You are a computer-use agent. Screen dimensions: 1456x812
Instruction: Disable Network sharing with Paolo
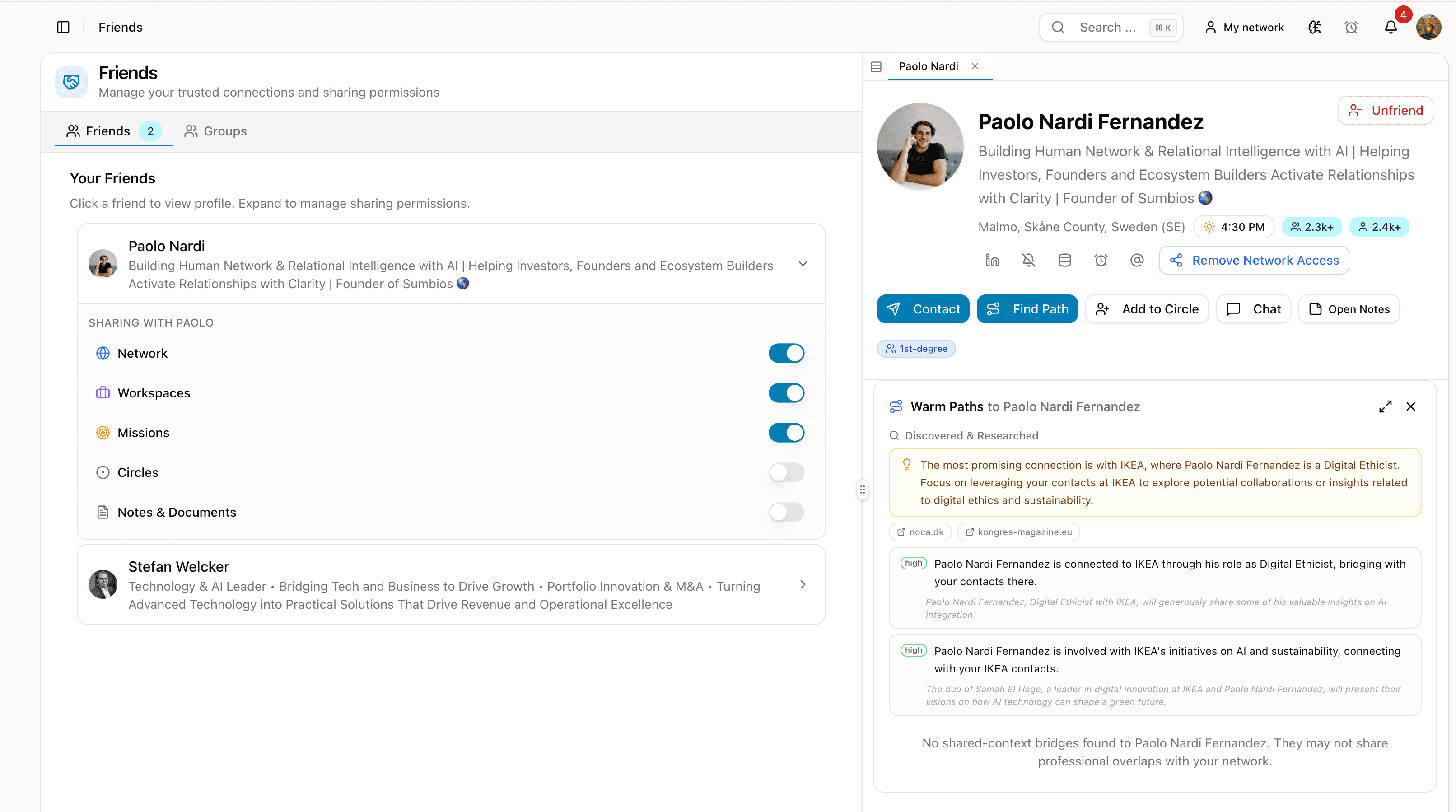coord(786,353)
